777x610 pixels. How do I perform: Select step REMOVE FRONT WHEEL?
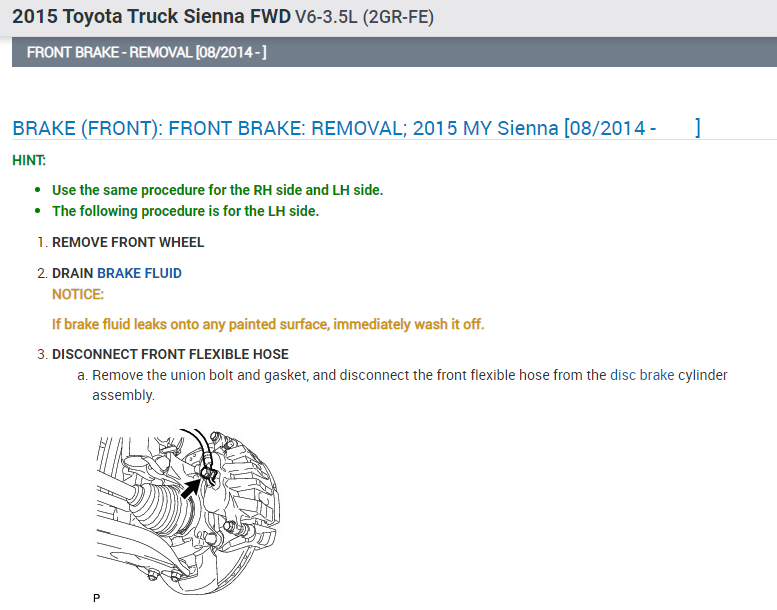(128, 242)
